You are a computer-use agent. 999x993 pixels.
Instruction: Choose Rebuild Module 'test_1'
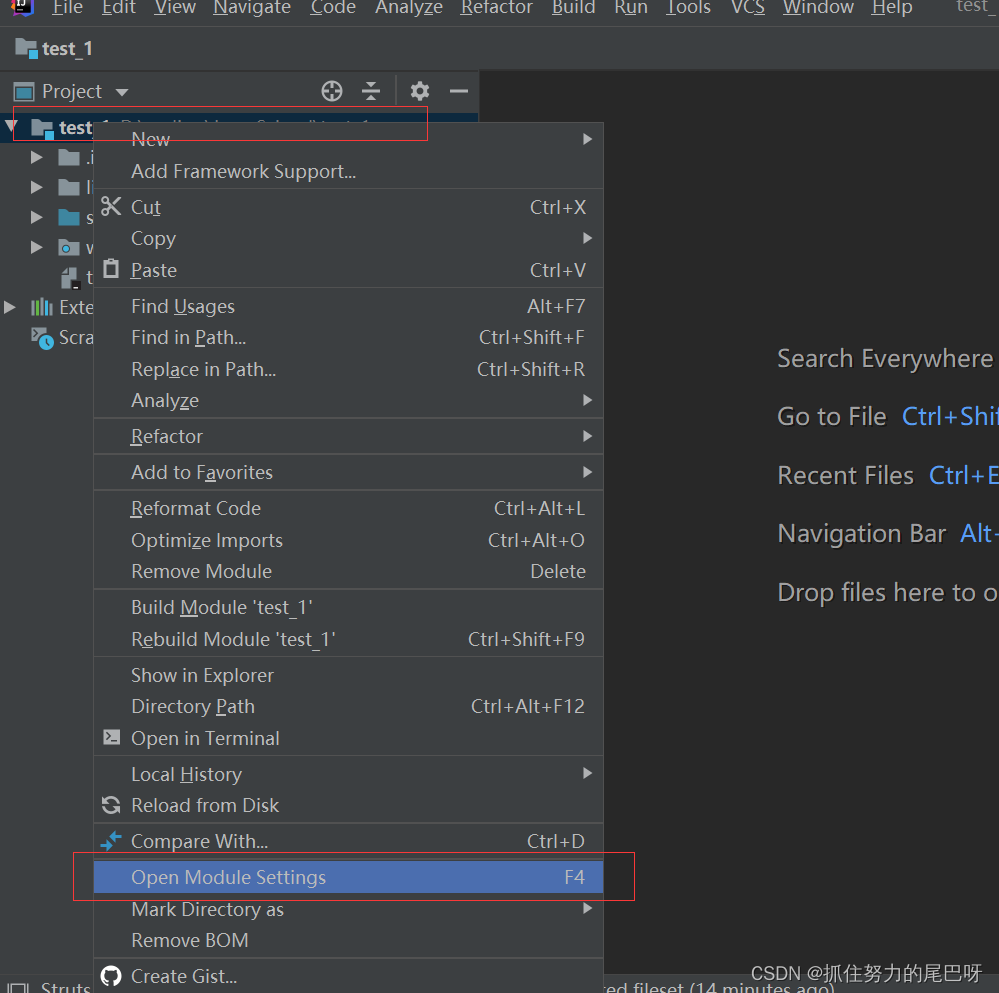[348, 639]
